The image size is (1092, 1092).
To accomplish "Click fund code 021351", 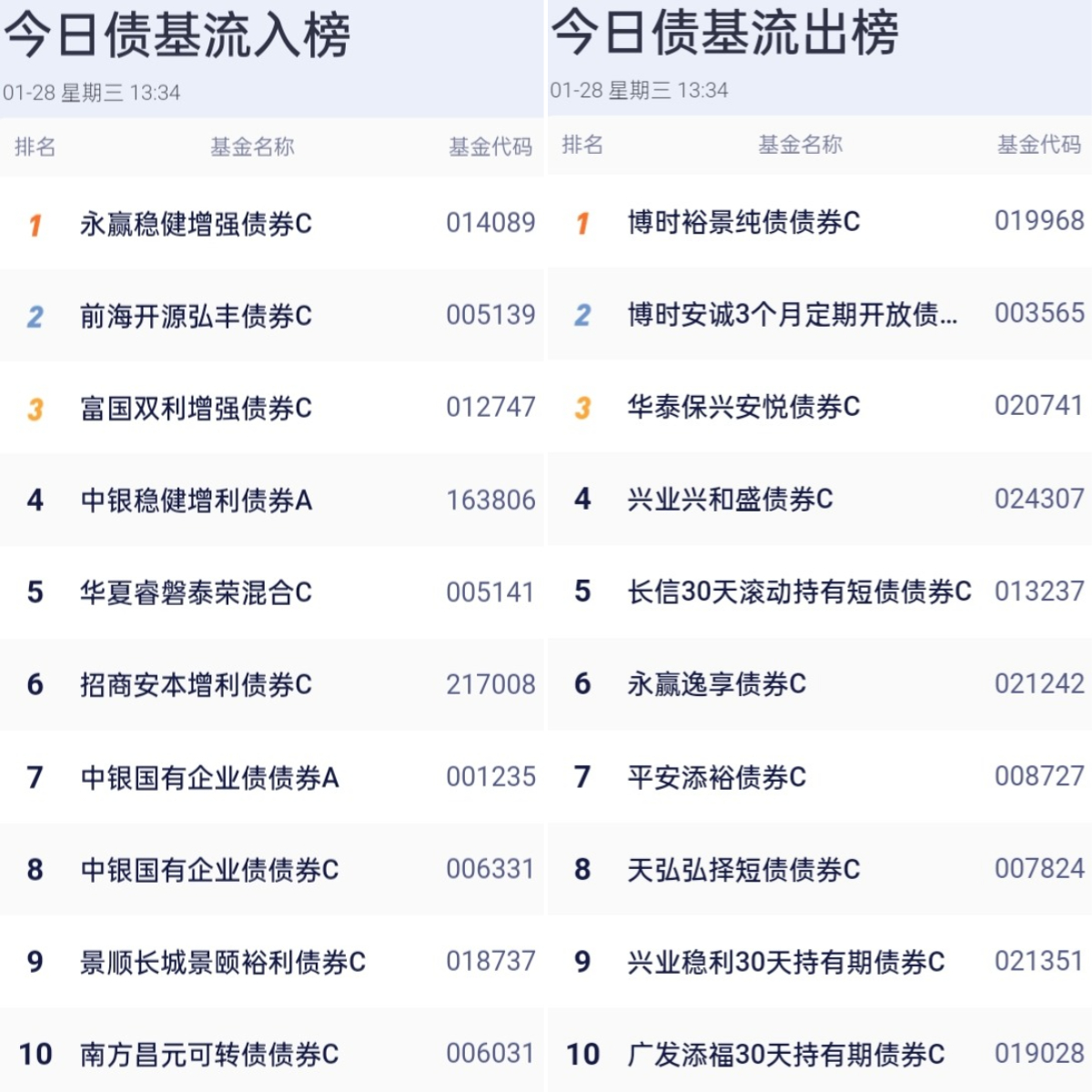I will tap(1038, 961).
